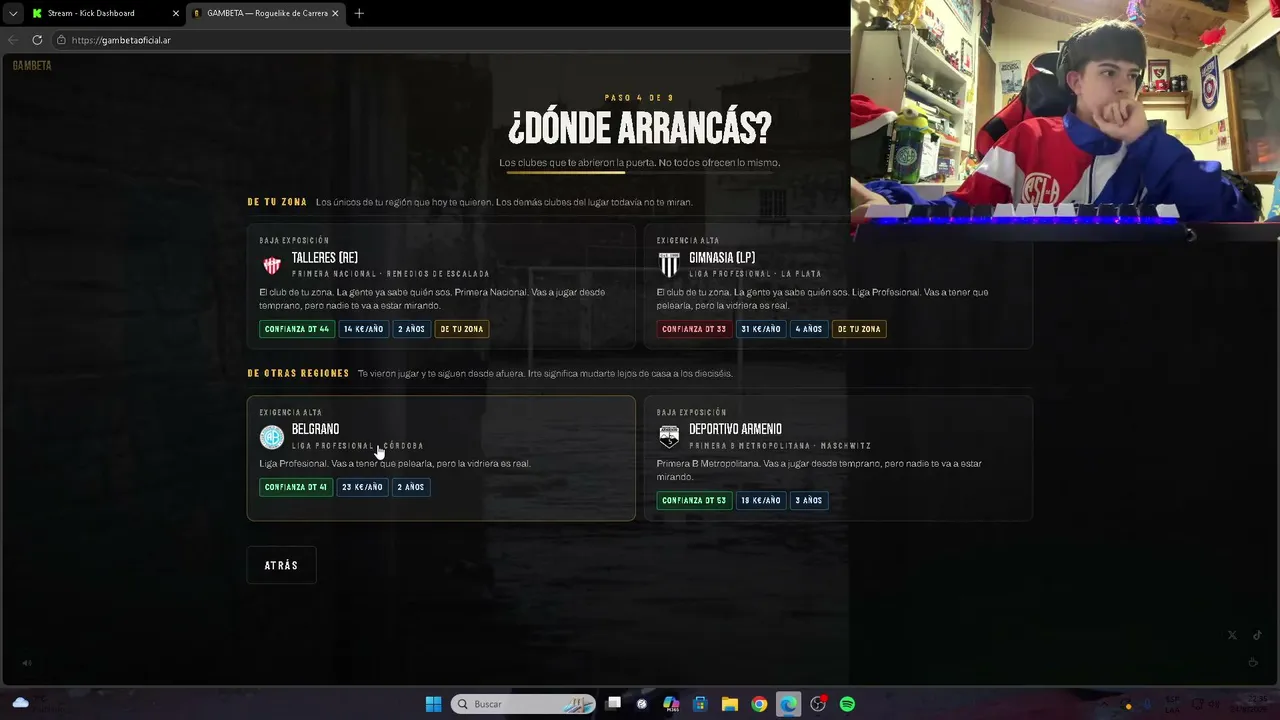The height and width of the screenshot is (720, 1280).
Task: Click the Gimnasia 'DE TU ZONA' tag
Action: tap(859, 329)
